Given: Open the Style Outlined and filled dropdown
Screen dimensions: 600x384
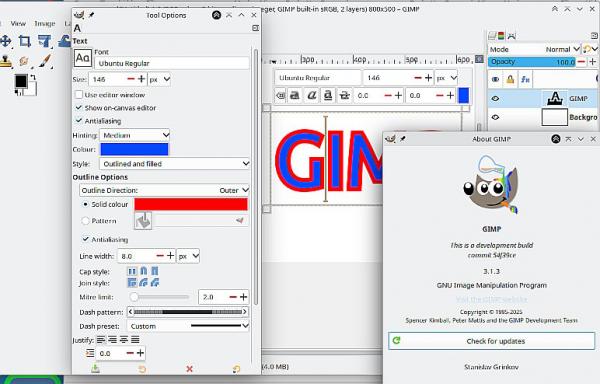Looking at the screenshot, I should tap(174, 164).
